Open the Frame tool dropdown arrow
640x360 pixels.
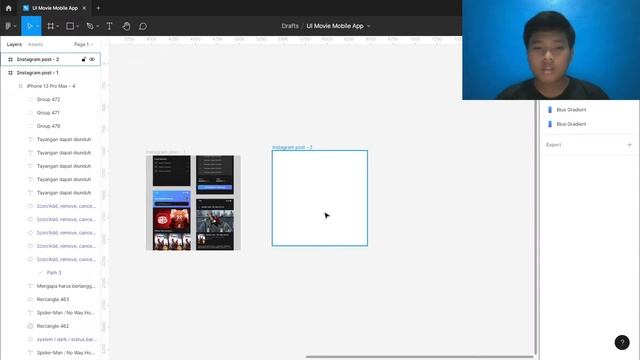pyautogui.click(x=58, y=27)
